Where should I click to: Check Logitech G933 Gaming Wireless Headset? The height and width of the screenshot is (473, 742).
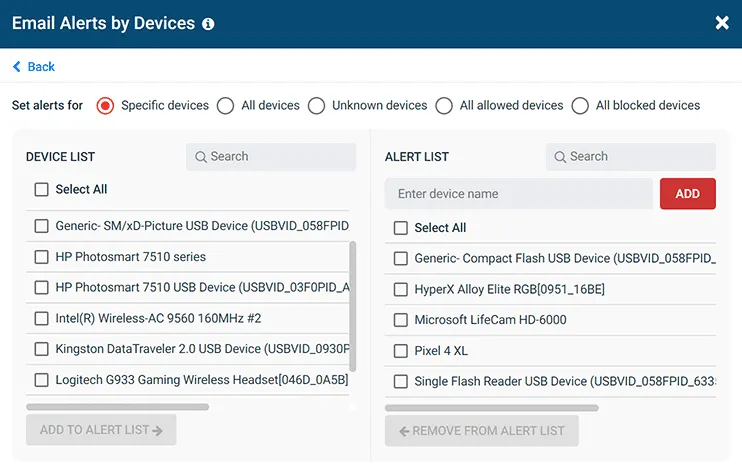coord(42,380)
